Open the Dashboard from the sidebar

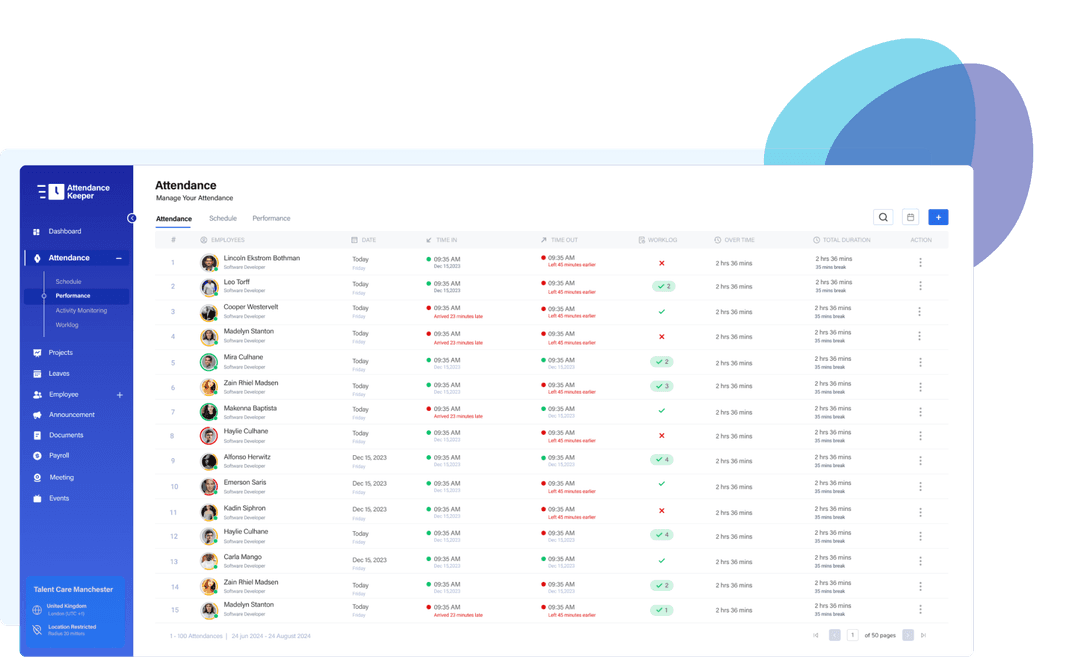click(64, 231)
